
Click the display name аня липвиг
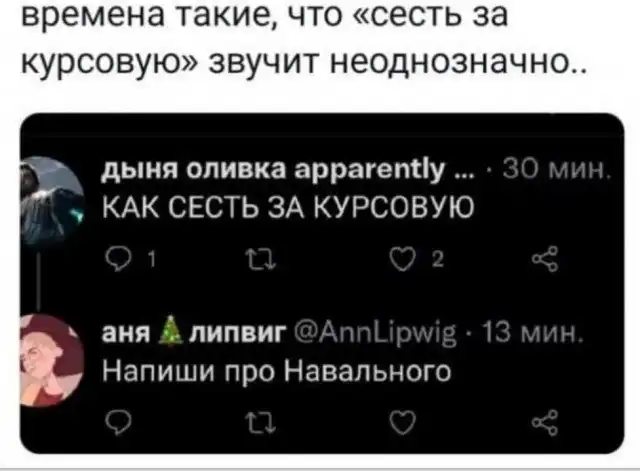192,335
